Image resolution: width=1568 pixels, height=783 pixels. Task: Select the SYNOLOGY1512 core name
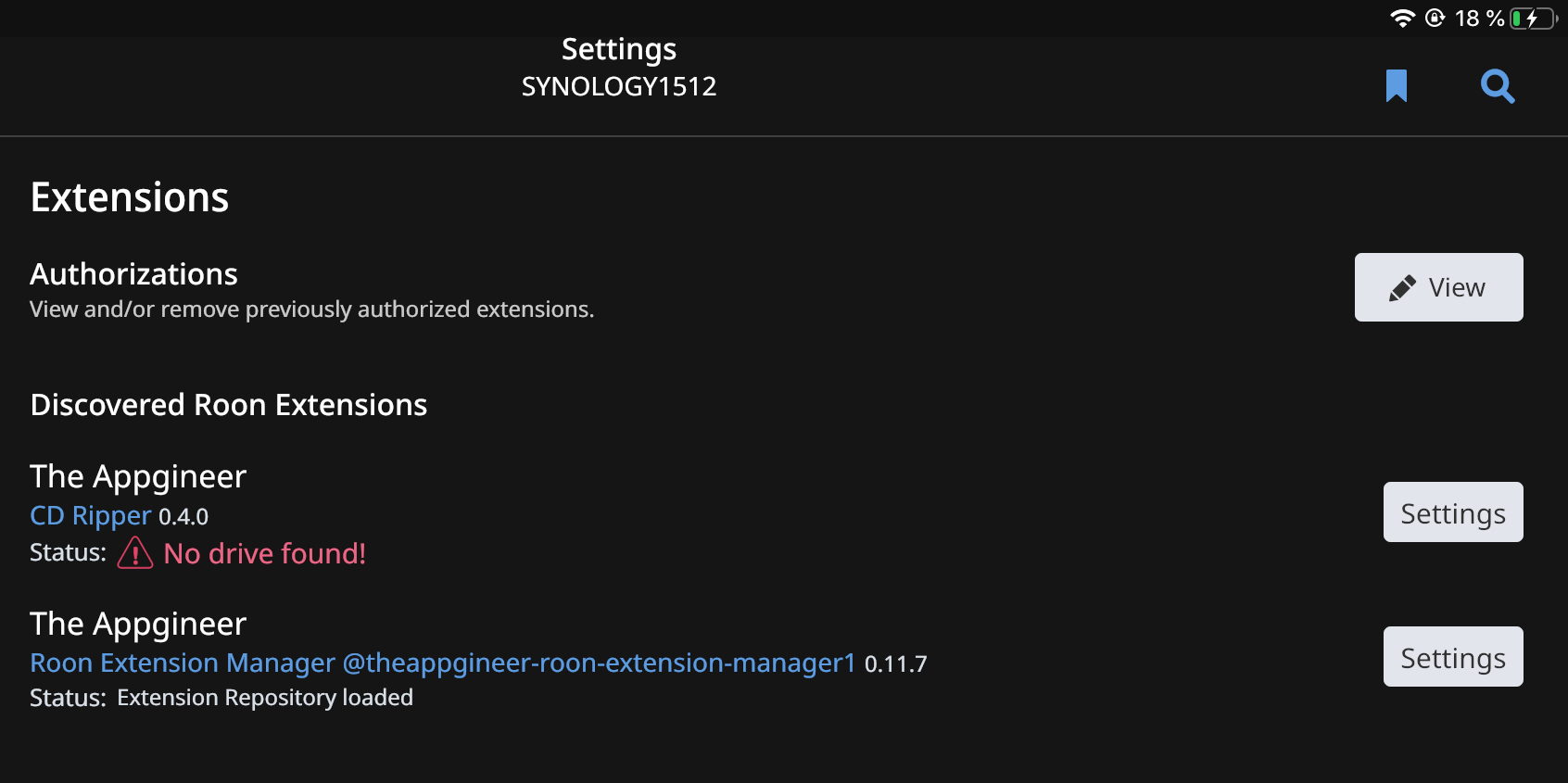point(619,86)
